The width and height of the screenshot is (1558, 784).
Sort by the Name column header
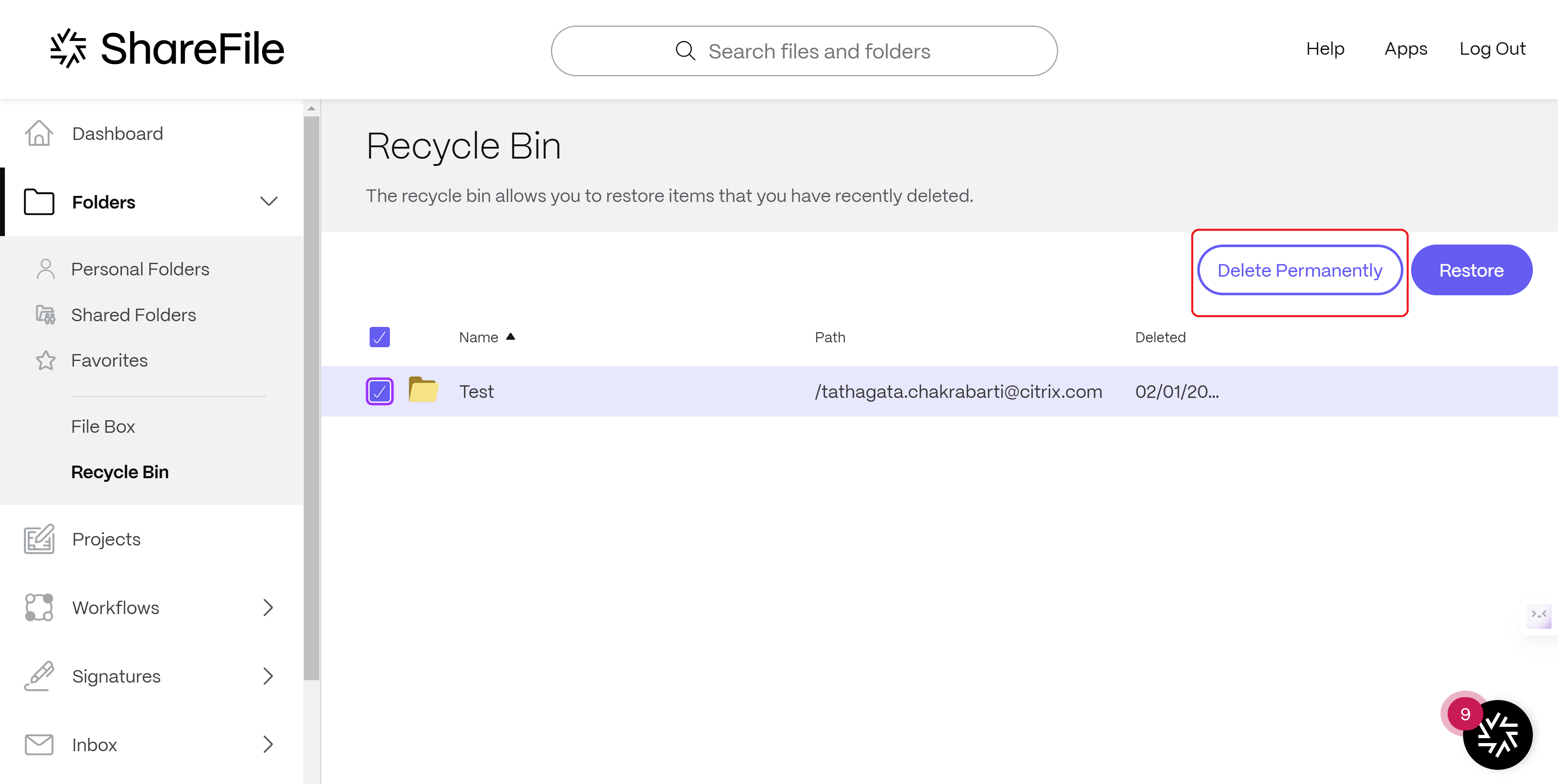coord(478,337)
